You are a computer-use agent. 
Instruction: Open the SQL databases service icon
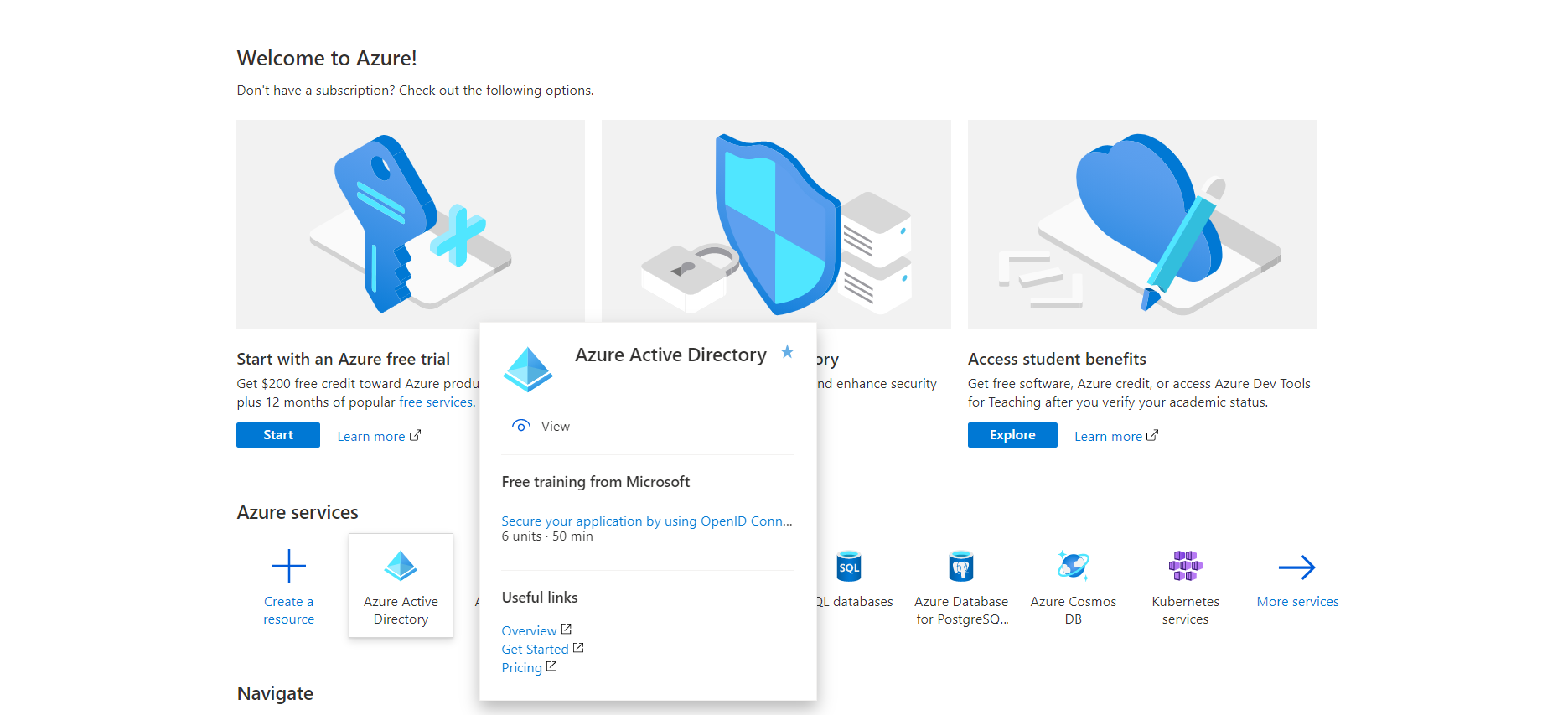[848, 567]
